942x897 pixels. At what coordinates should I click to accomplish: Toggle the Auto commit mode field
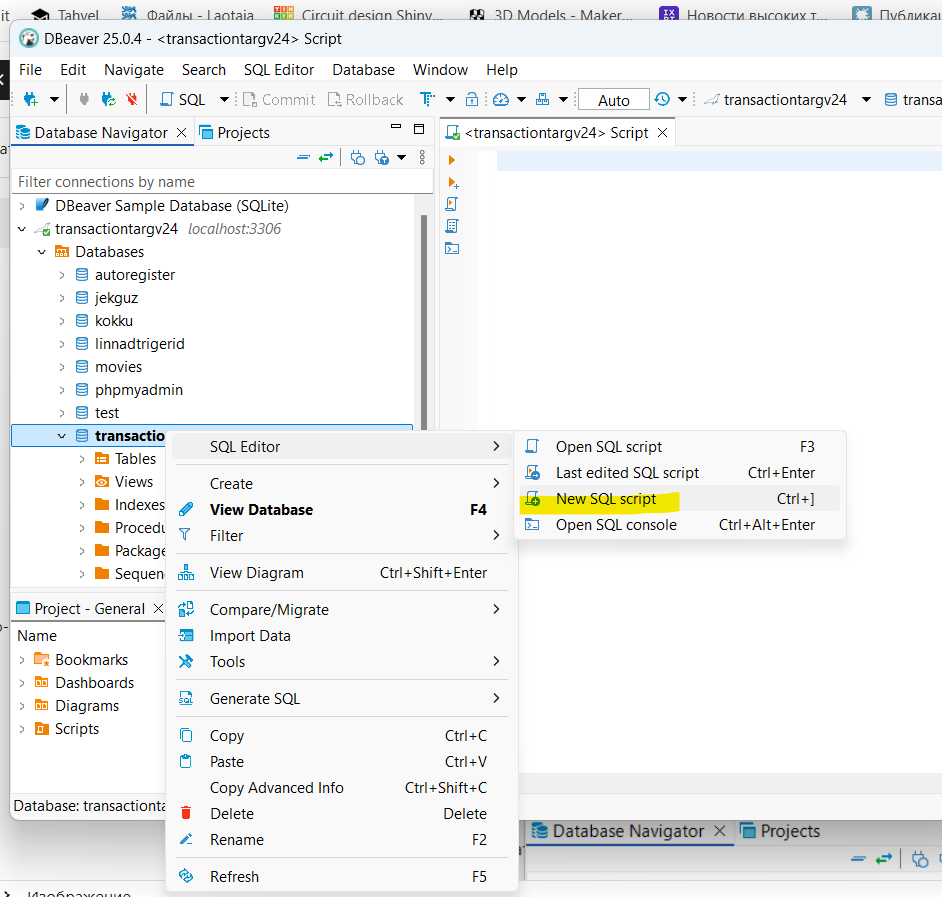click(613, 100)
